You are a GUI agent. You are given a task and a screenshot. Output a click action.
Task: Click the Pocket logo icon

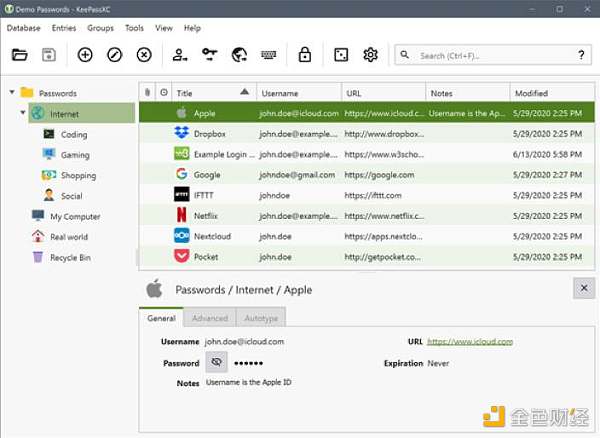tap(182, 256)
